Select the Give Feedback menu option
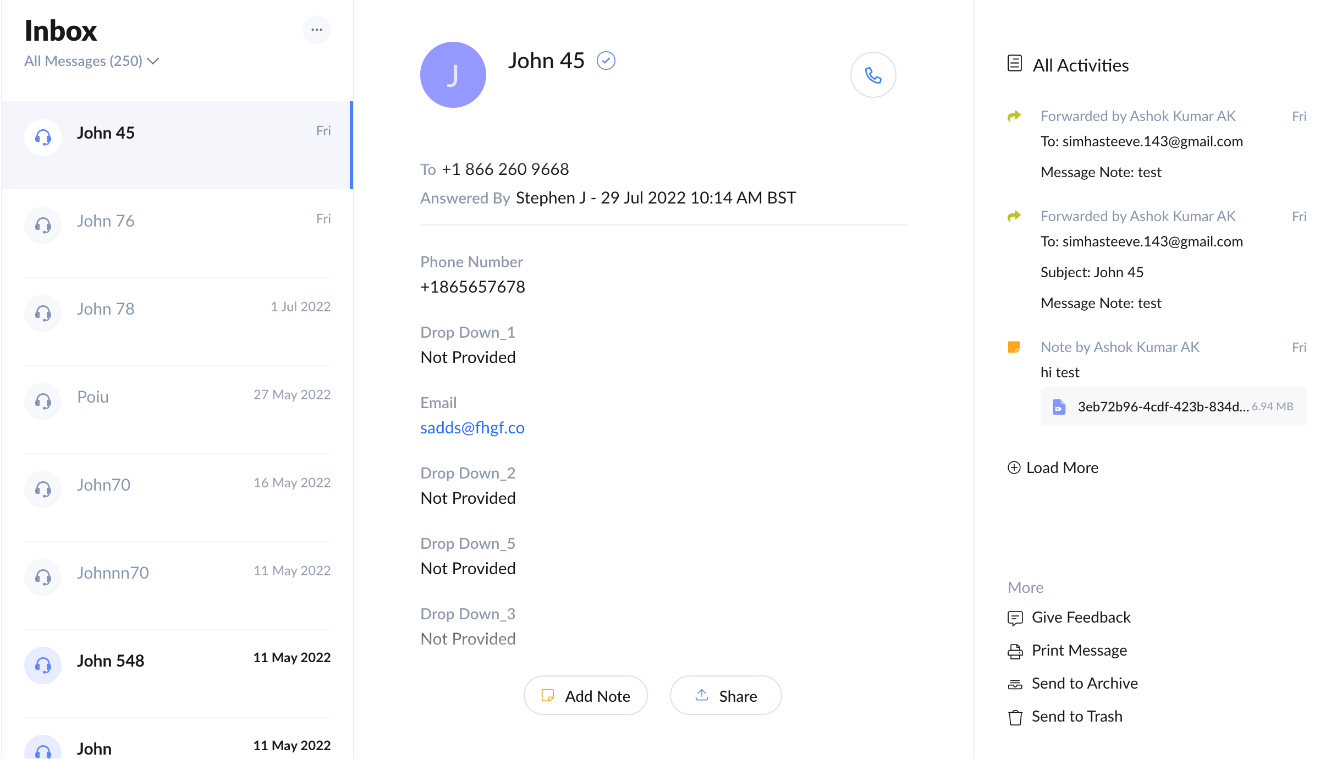The image size is (1327, 759). pos(1080,617)
